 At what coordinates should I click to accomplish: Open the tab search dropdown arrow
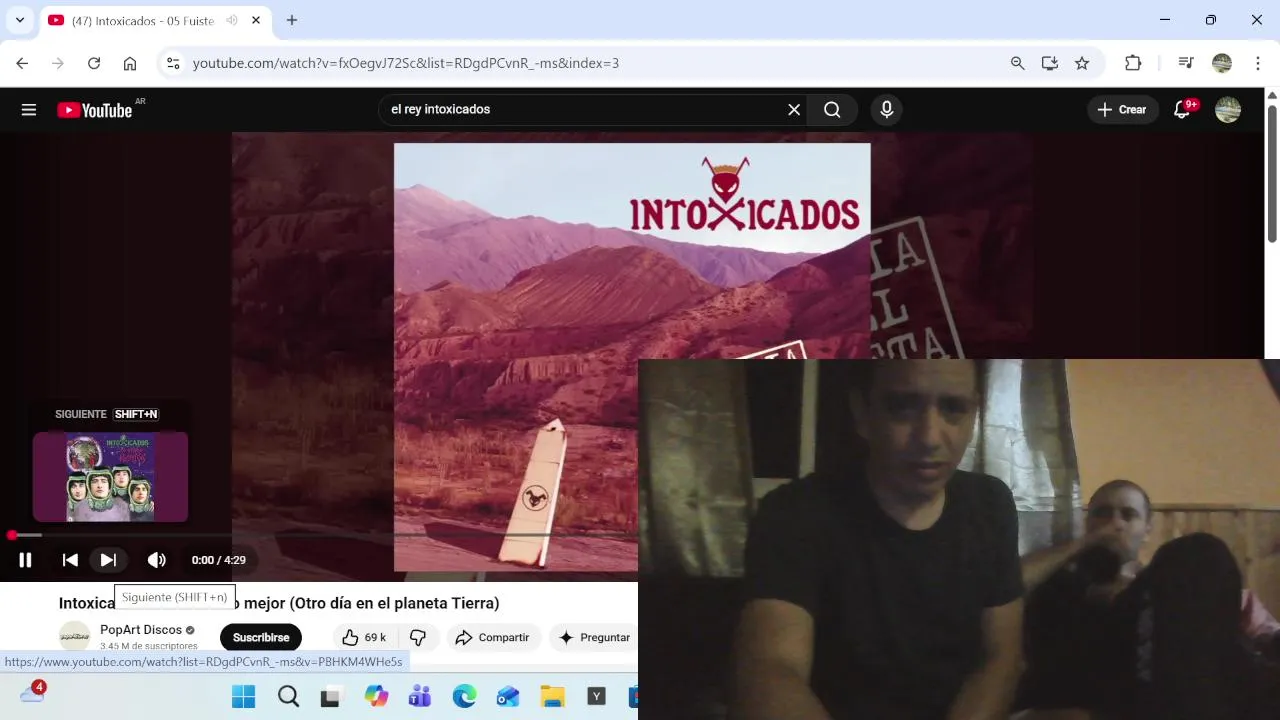pos(20,20)
